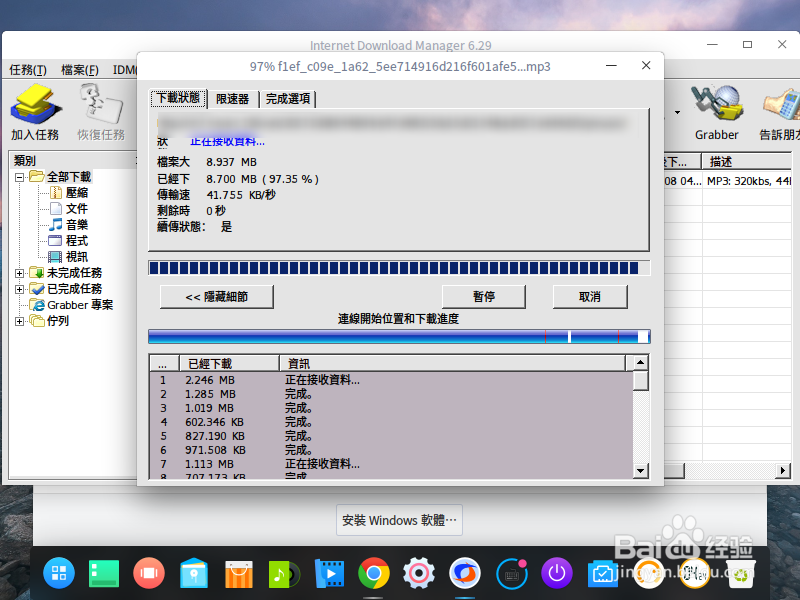Select connection row 5 with 827.190 KB
The height and width of the screenshot is (600, 800).
tap(391, 436)
